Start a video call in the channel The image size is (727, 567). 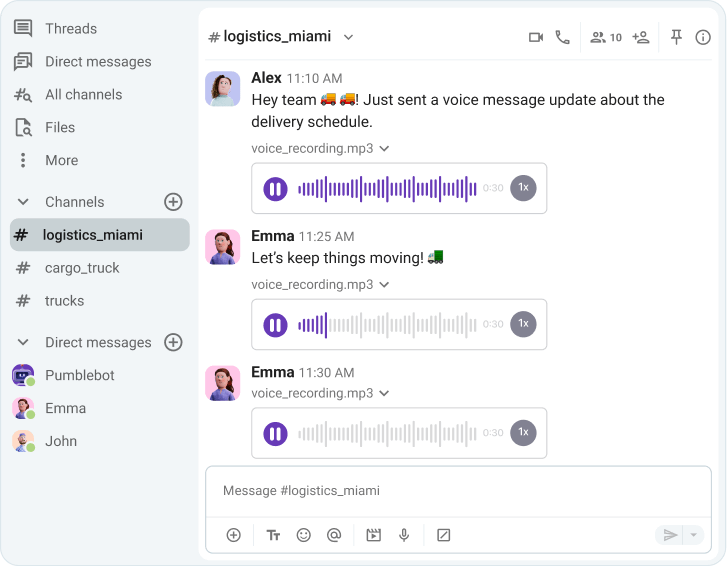[535, 37]
